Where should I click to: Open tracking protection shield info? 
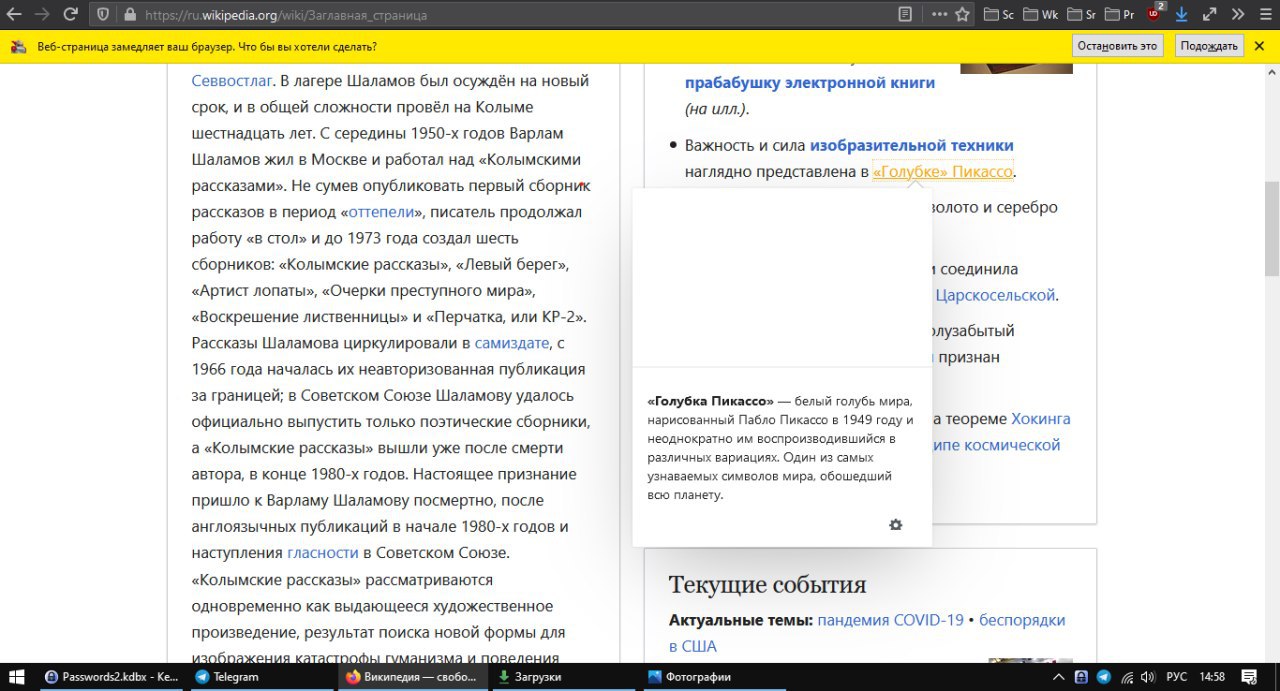click(103, 15)
